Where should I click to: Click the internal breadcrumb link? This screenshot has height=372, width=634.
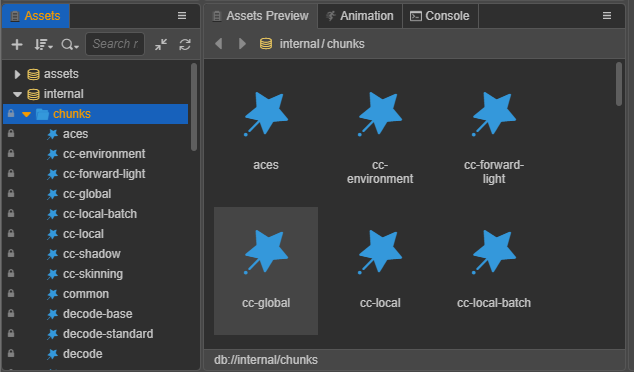[299, 44]
